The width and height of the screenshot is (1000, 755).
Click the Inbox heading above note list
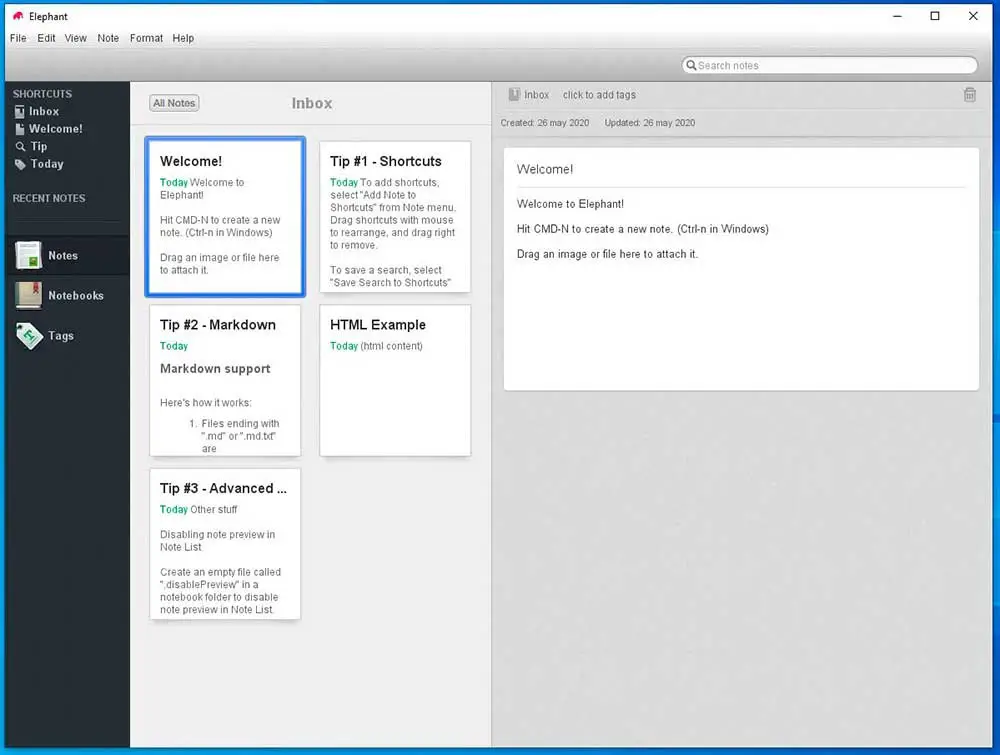pyautogui.click(x=312, y=103)
